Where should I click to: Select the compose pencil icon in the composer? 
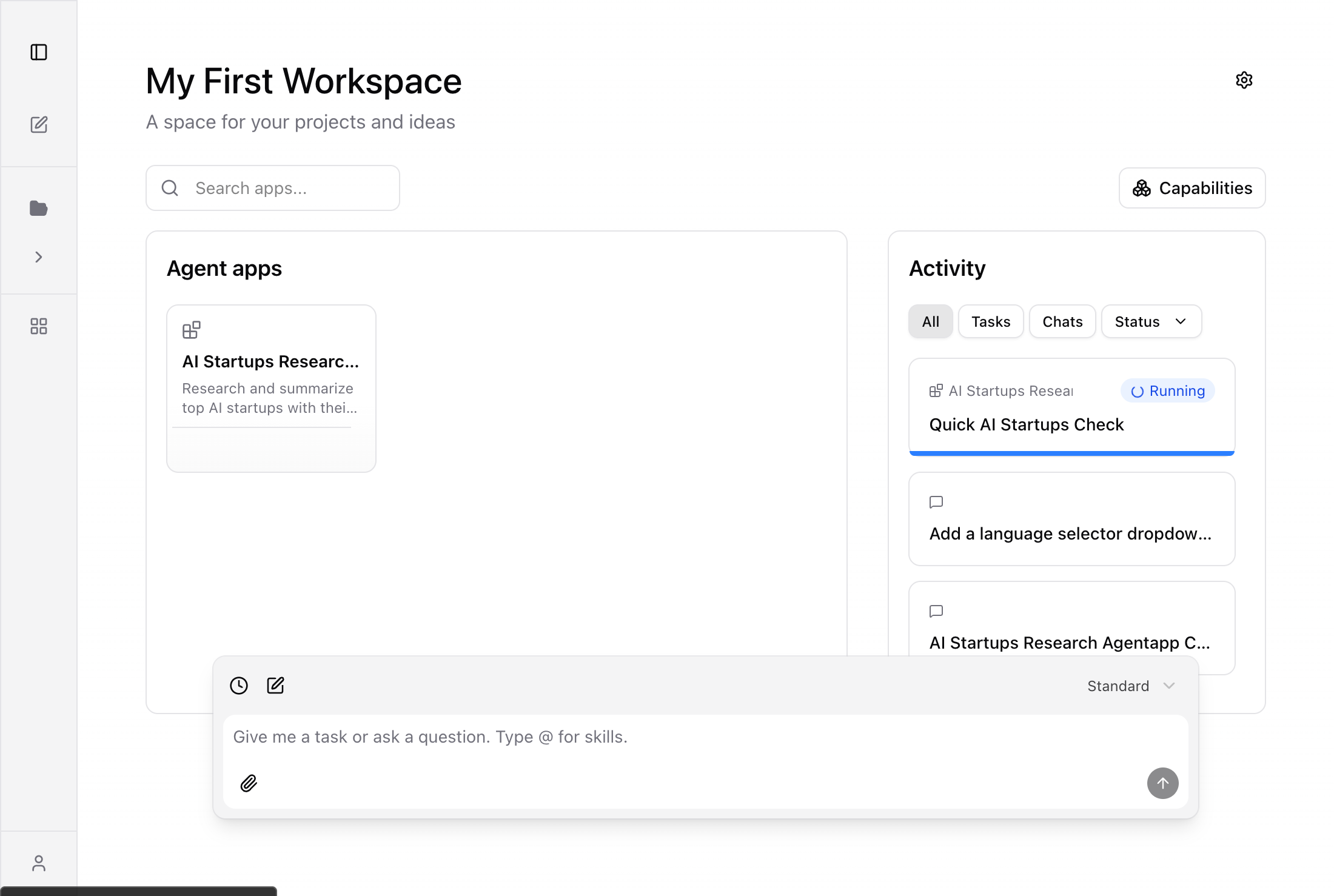tap(276, 685)
